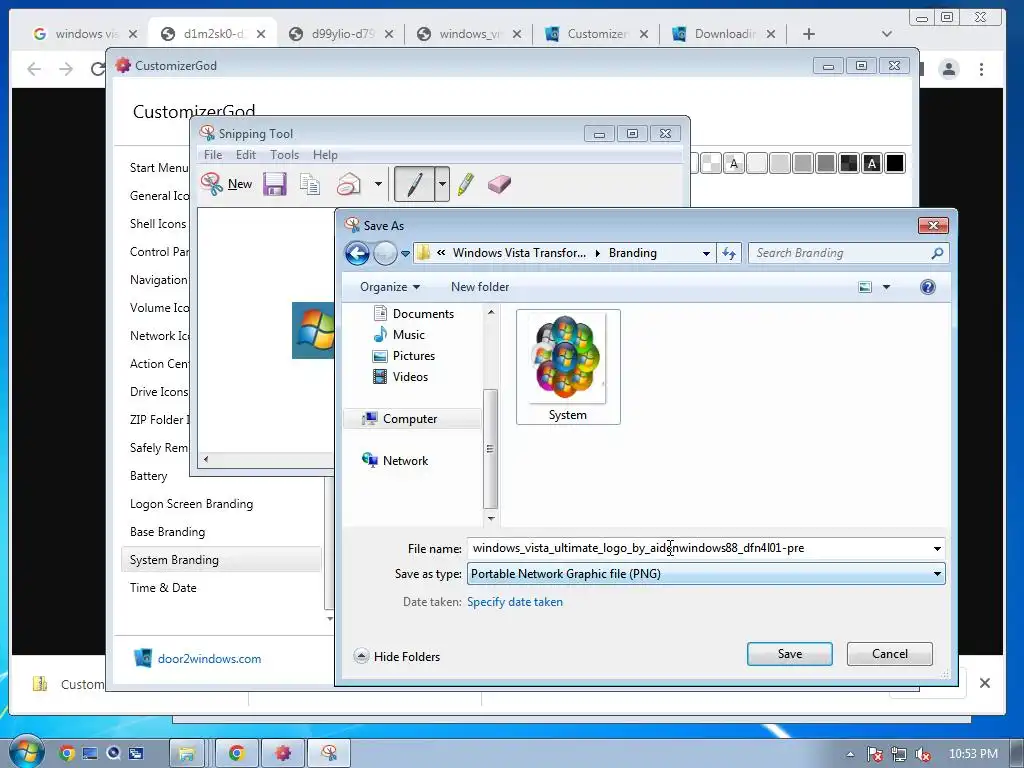This screenshot has height=768, width=1024.
Task: Open the Help menu in Snipping Tool
Action: pyautogui.click(x=325, y=155)
